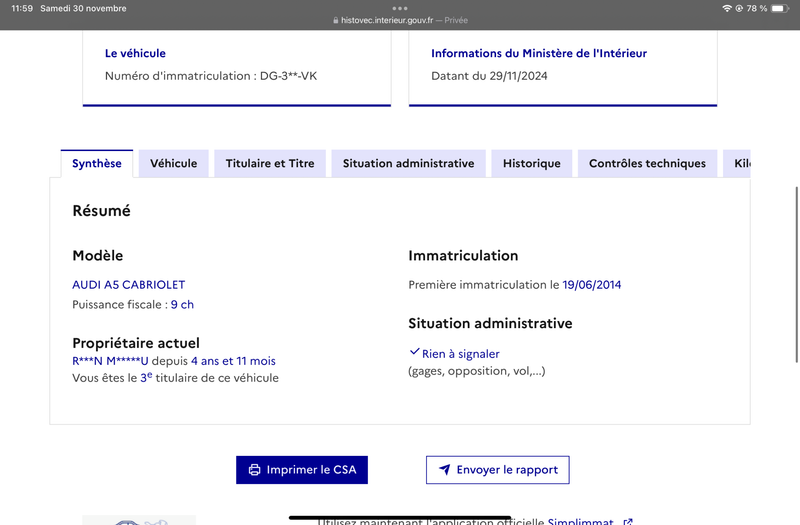The height and width of the screenshot is (525, 800).
Task: Tap the histovec.interieur.gouv.fr address field
Action: pos(400,20)
